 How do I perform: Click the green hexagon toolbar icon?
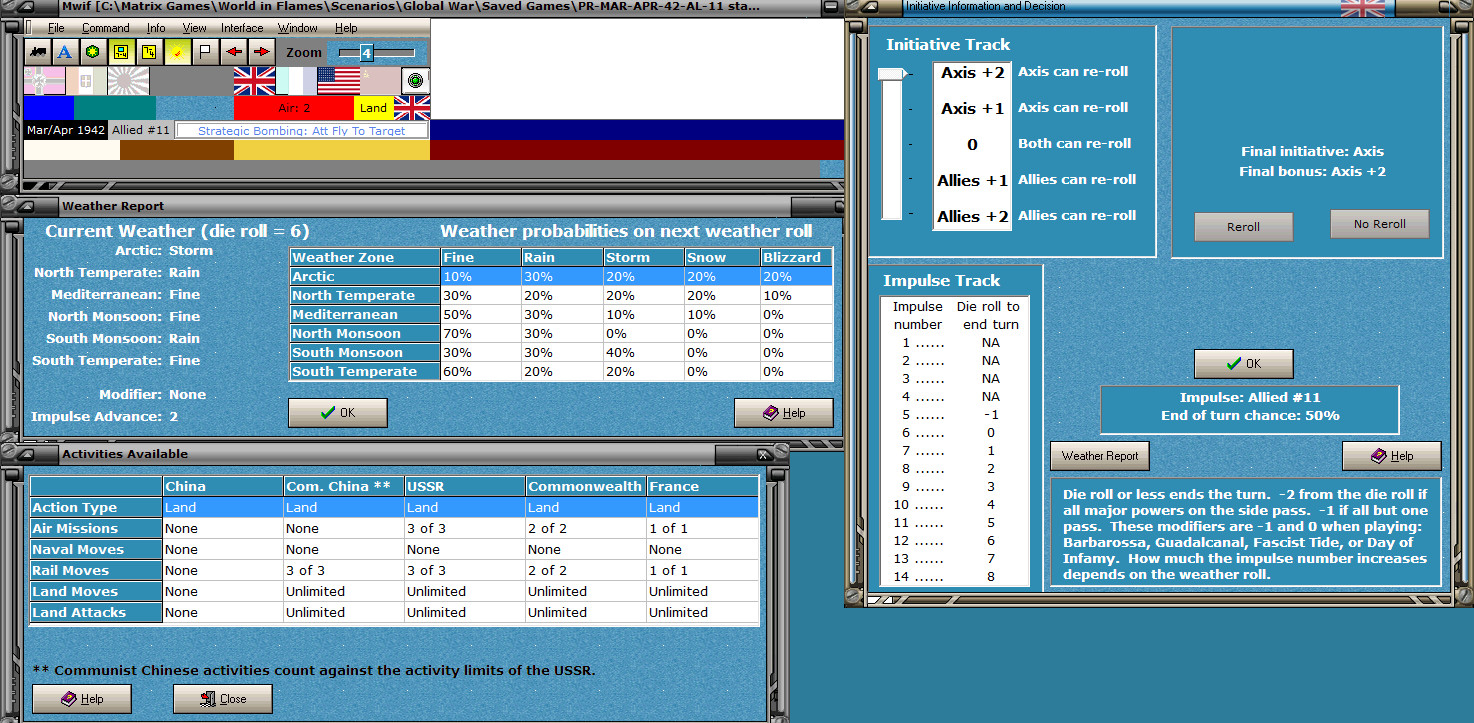[93, 52]
